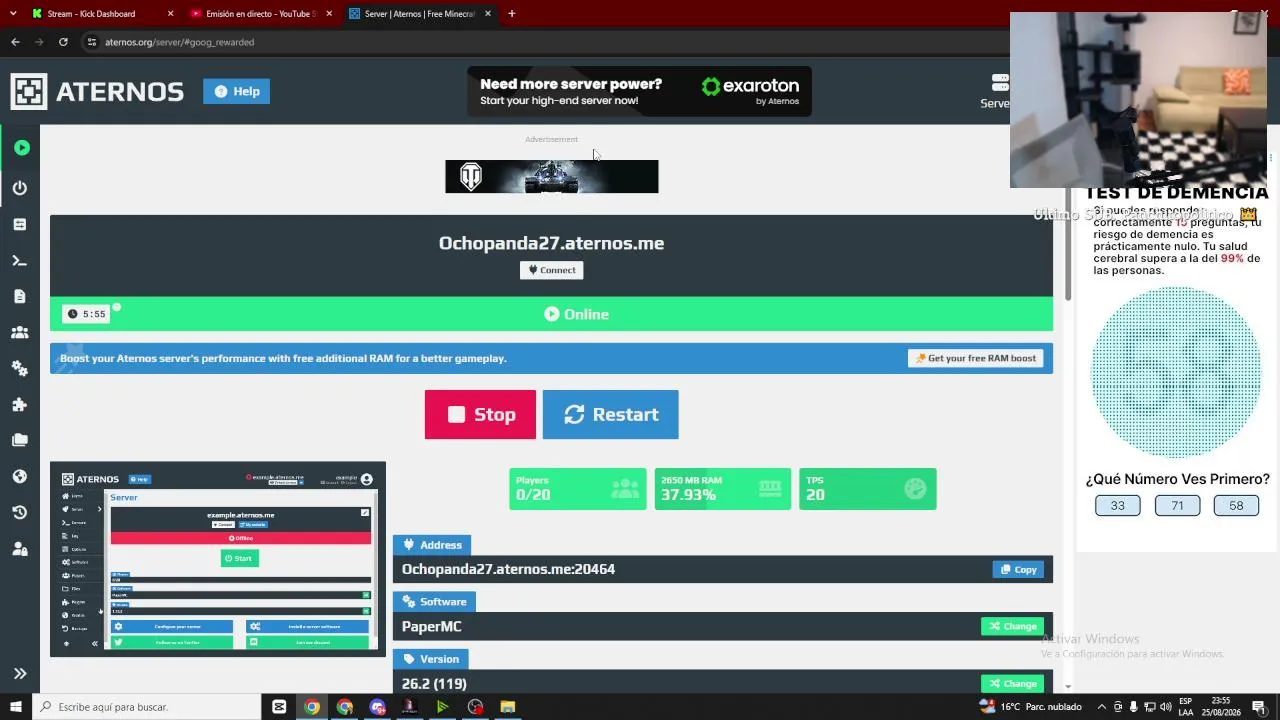Open the Files folder icon in sidebar
This screenshot has width=1280, height=720.
tap(20, 440)
